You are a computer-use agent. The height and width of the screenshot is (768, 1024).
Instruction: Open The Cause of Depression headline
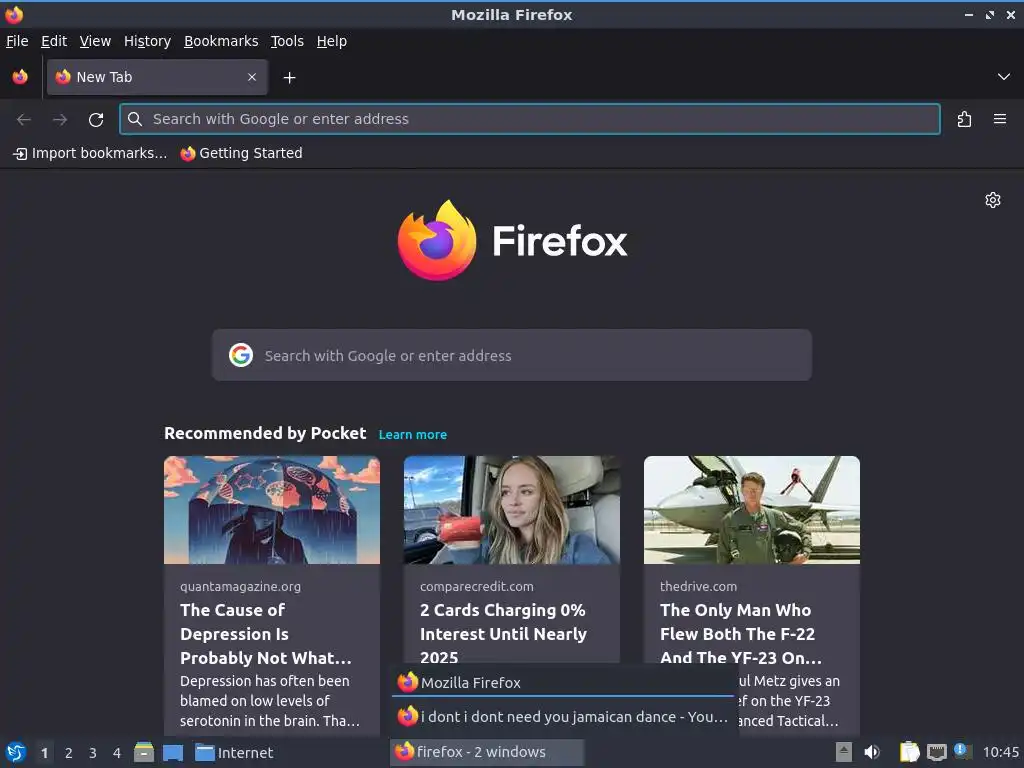point(266,634)
